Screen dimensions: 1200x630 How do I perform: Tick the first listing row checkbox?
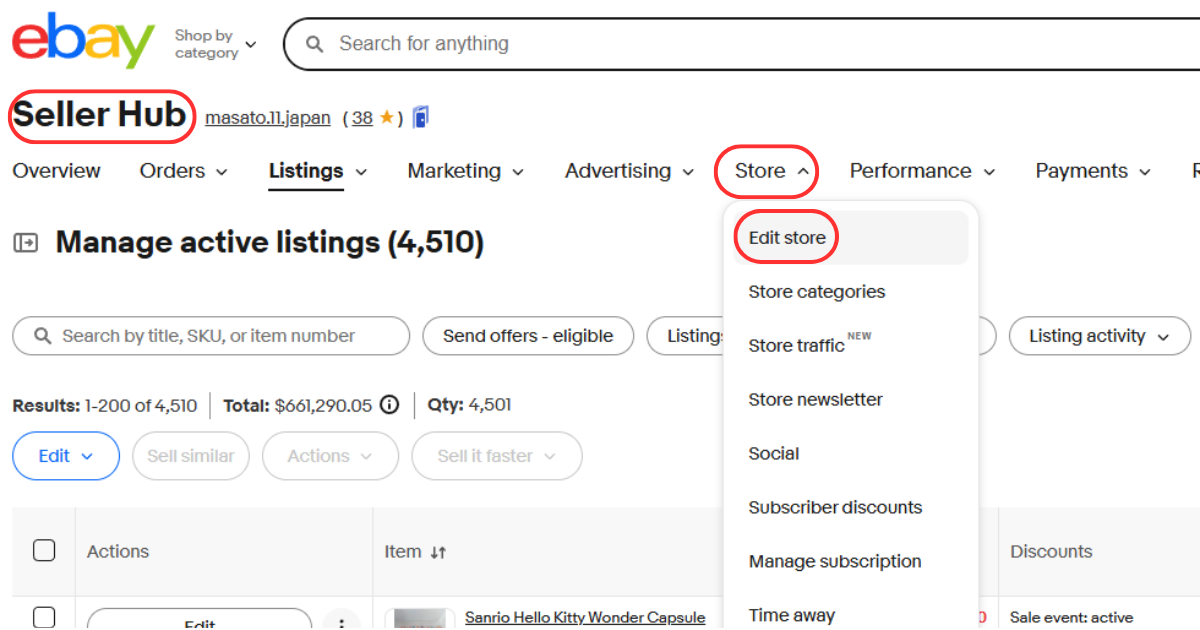coord(44,616)
